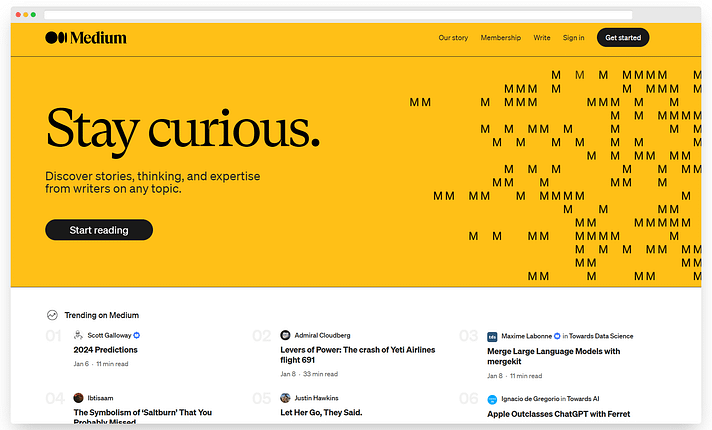Click the Start reading button
The image size is (712, 430).
click(99, 230)
